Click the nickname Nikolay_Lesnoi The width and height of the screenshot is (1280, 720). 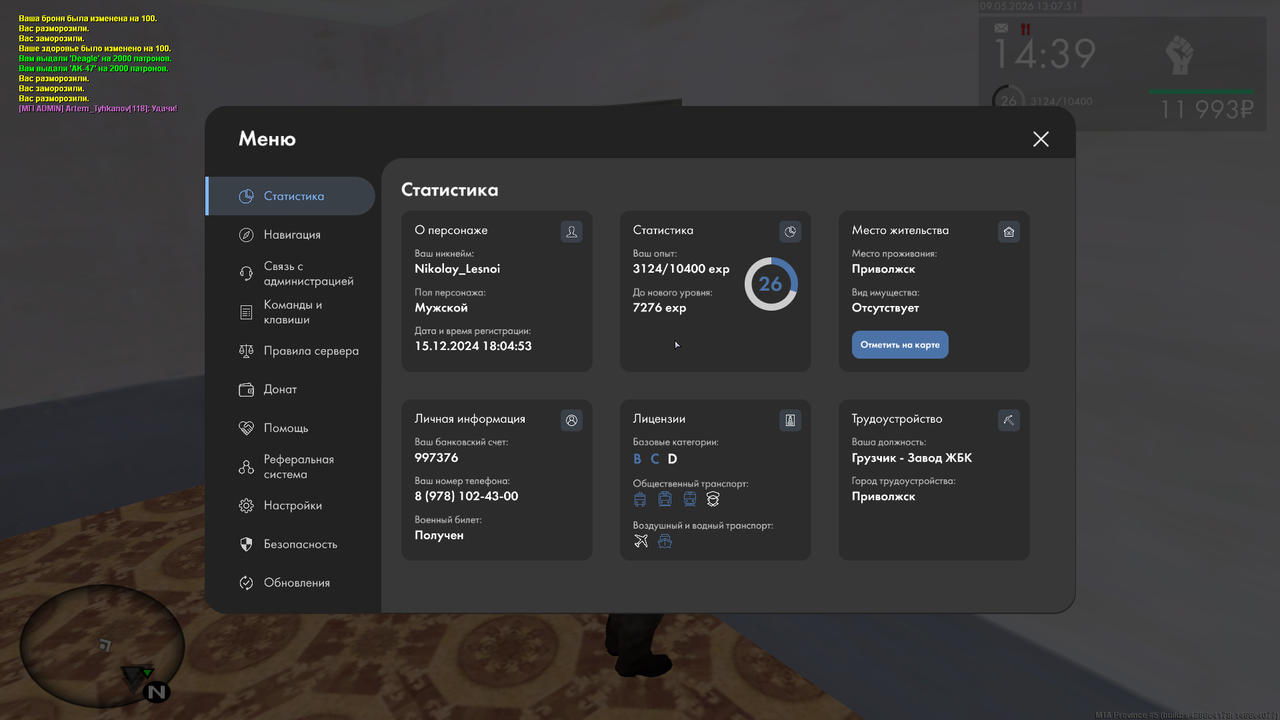coord(457,269)
